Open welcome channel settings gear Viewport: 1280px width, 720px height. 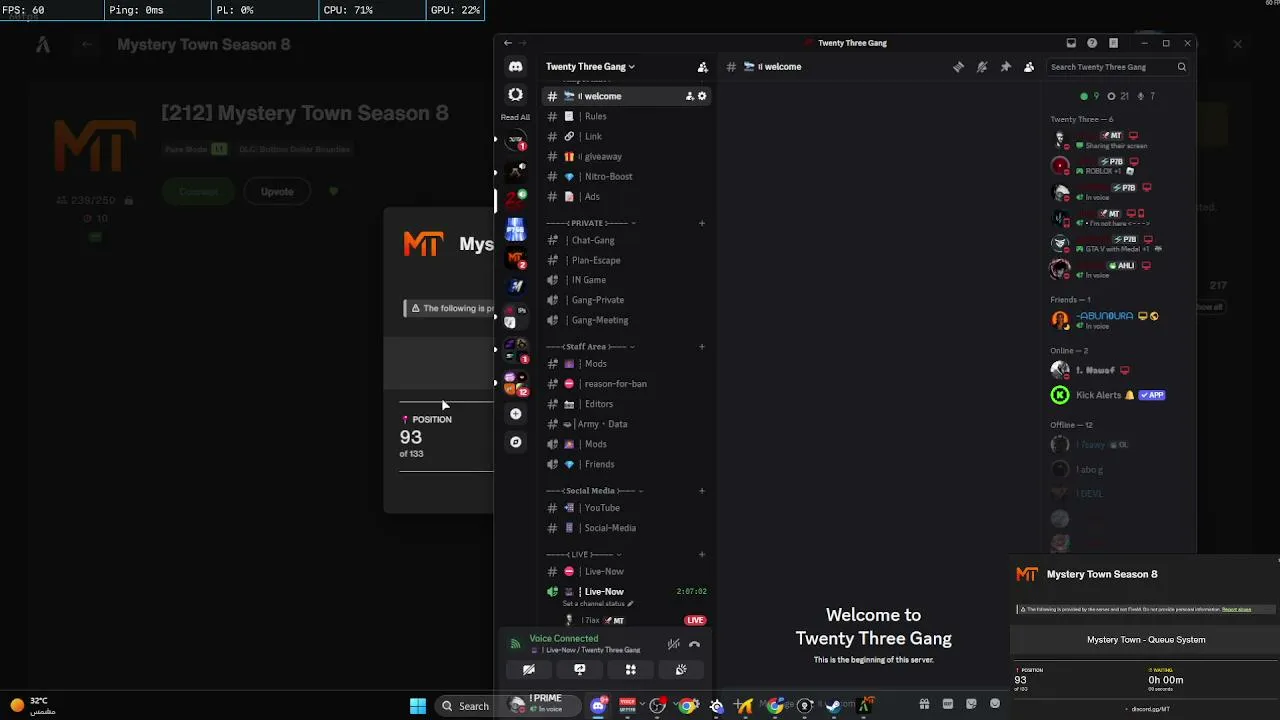pos(702,96)
